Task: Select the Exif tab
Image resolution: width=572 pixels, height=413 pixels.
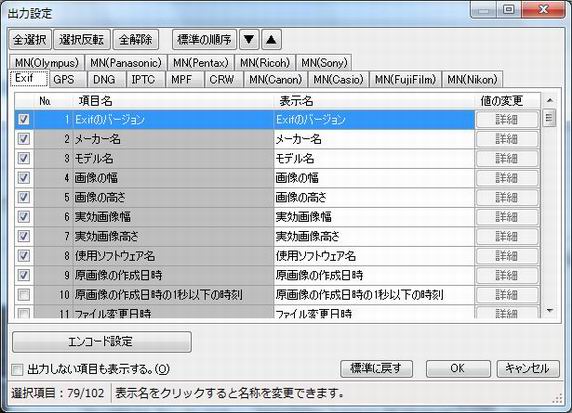Action: tap(29, 79)
